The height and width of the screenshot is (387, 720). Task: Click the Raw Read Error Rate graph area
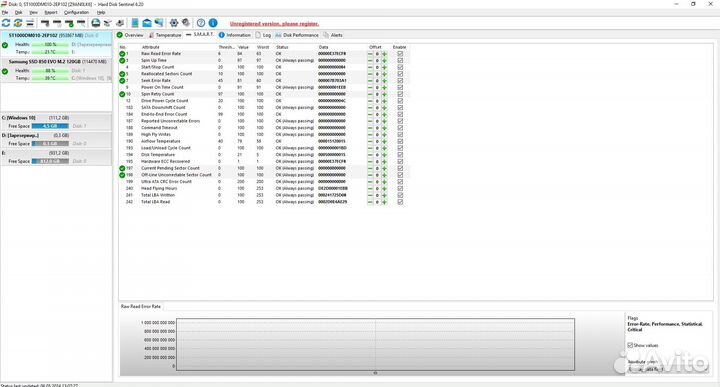(x=375, y=344)
